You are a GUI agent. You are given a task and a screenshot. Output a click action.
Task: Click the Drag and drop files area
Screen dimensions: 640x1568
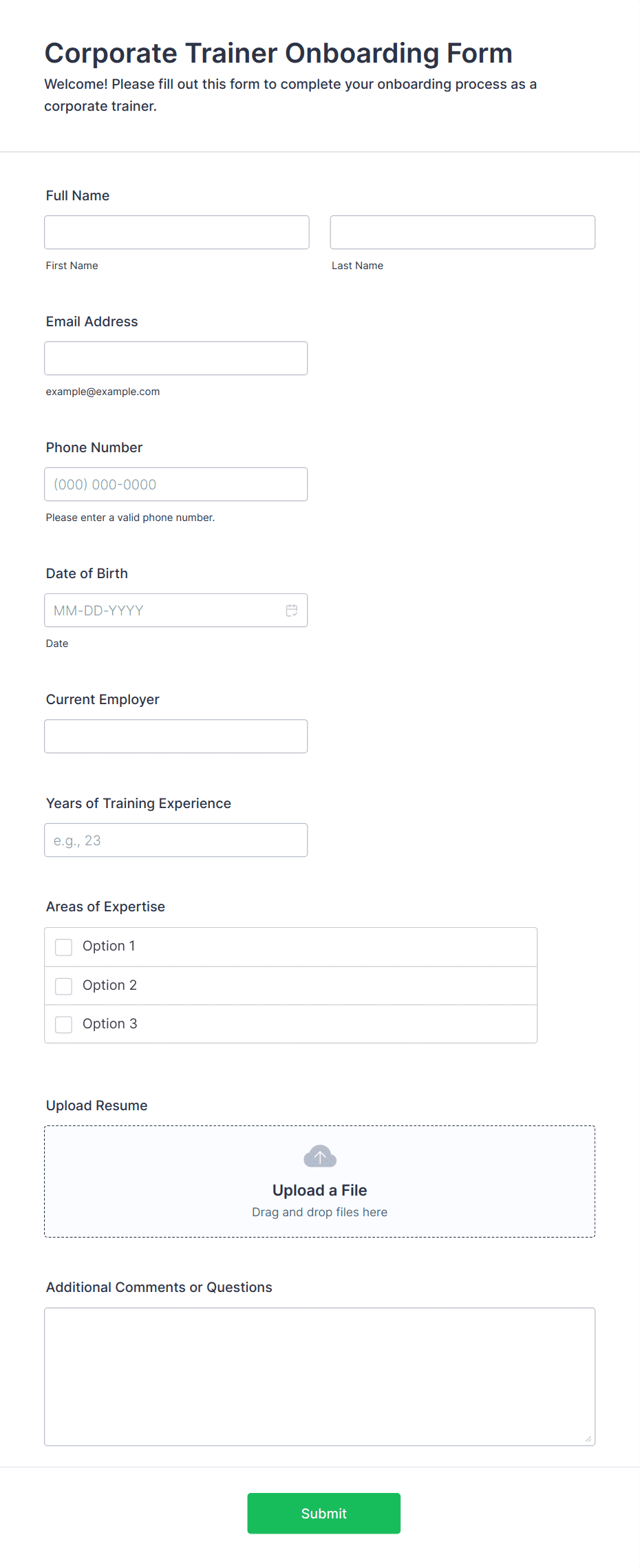(x=320, y=1182)
